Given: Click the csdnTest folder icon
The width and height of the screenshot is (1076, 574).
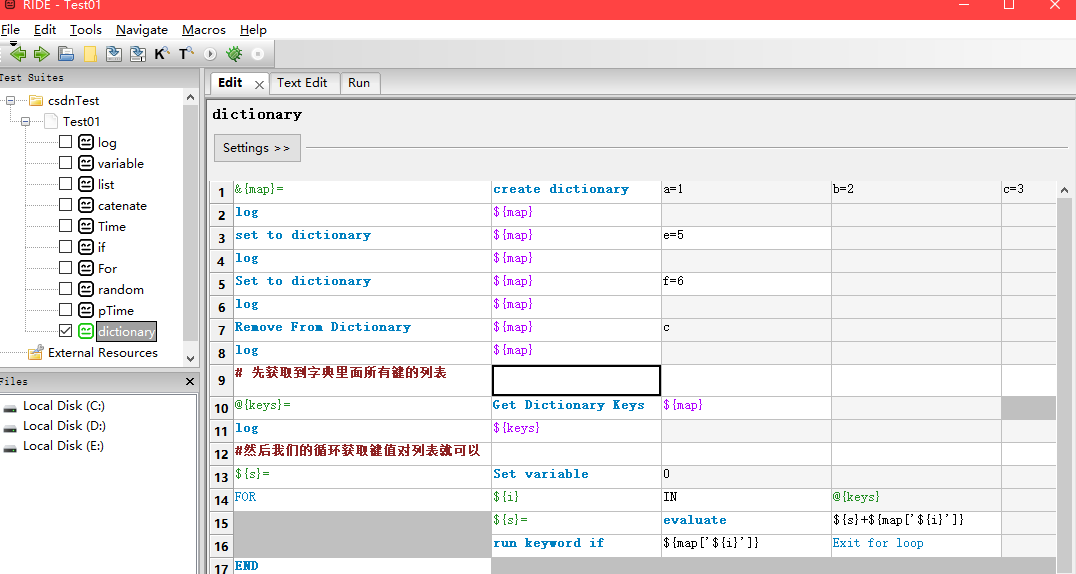Looking at the screenshot, I should tap(36, 101).
